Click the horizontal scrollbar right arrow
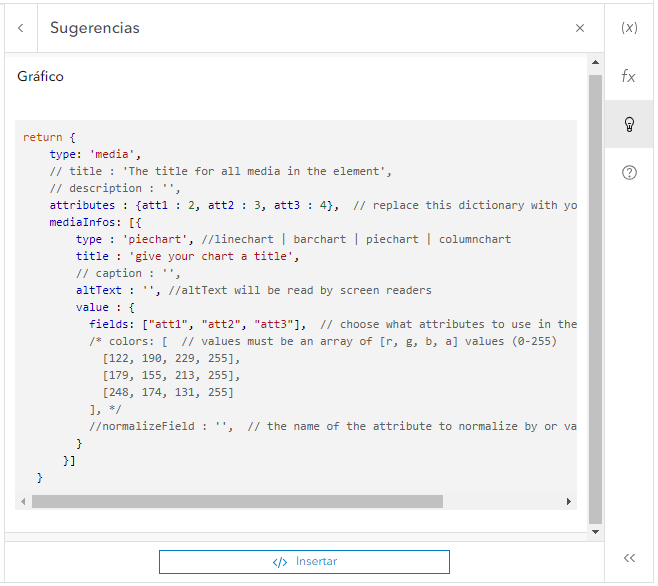Viewport: 658px width, 586px height. (569, 501)
